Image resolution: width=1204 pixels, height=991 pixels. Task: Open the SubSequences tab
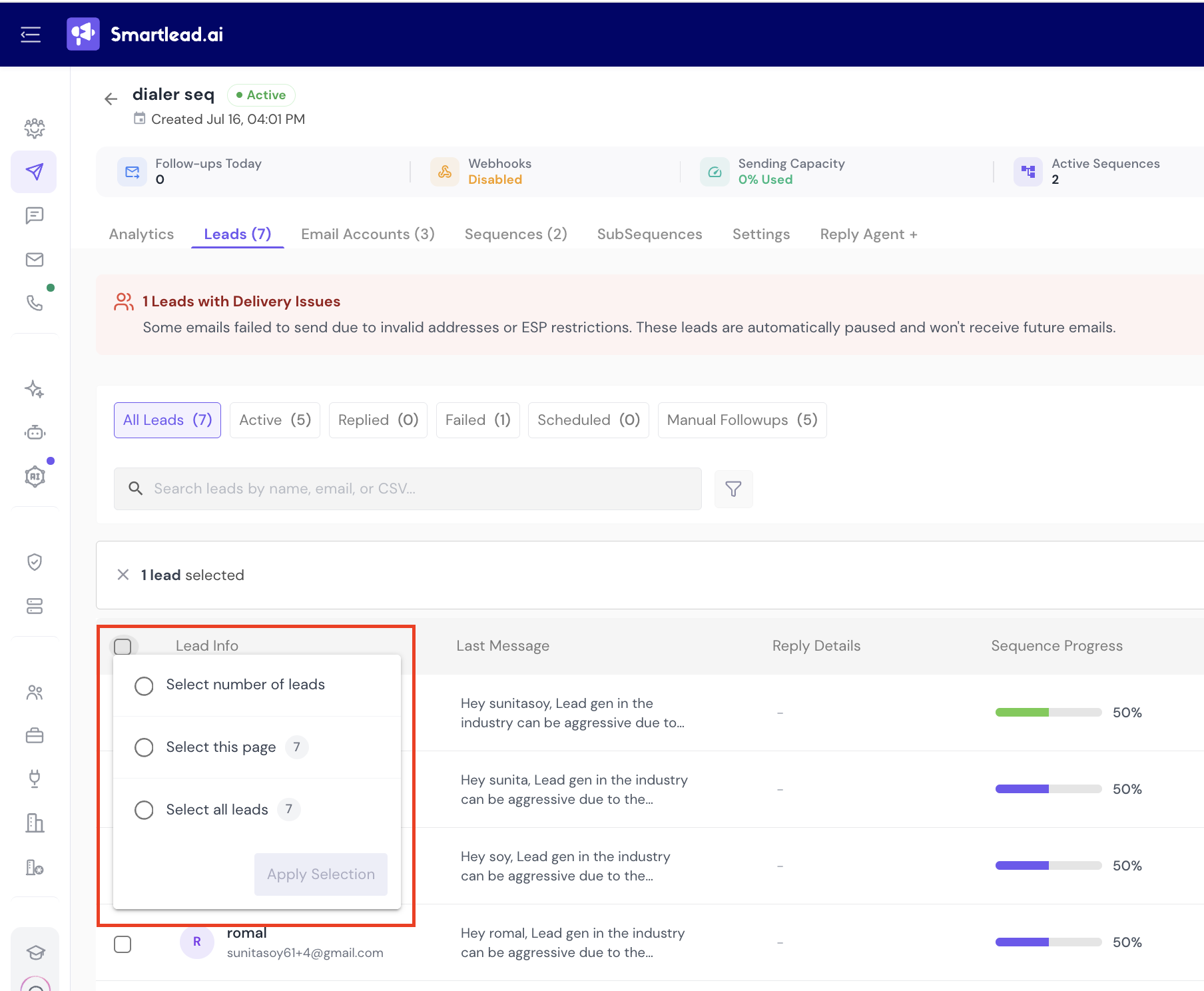pos(650,234)
